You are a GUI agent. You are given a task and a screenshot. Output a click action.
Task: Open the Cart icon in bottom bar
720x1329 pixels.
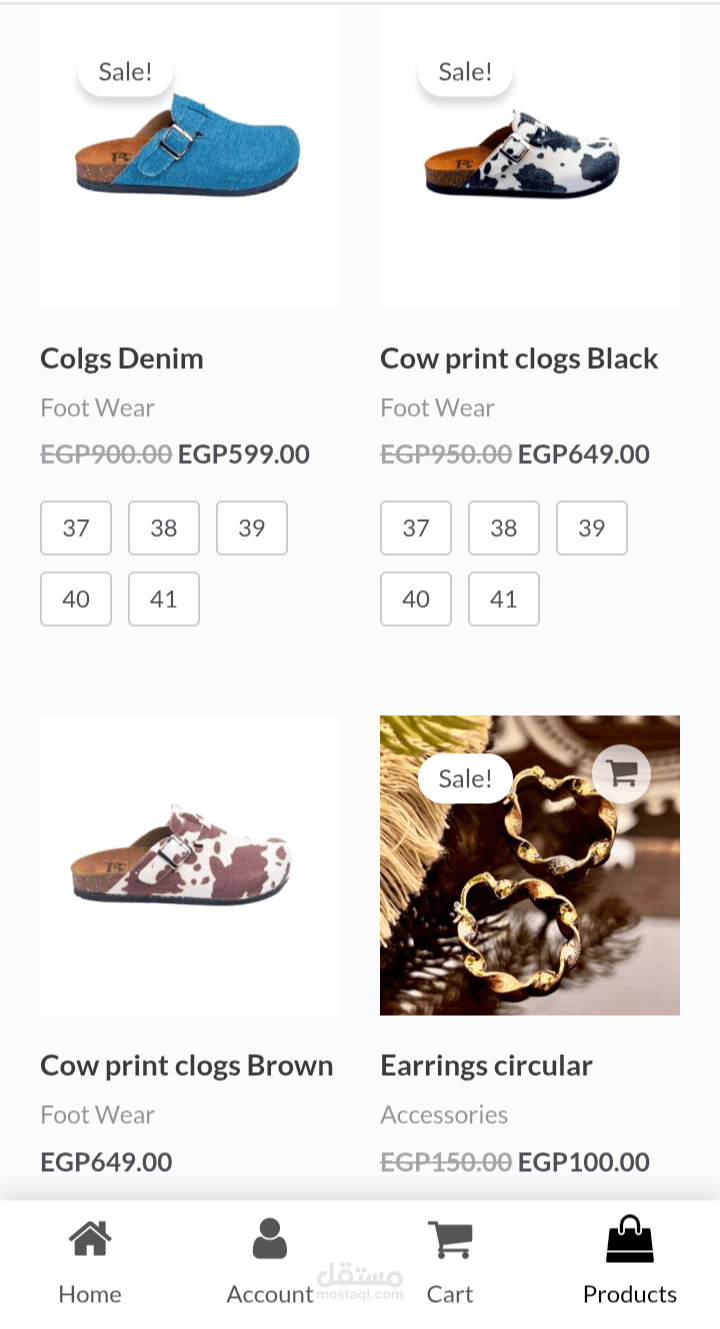tap(450, 1240)
